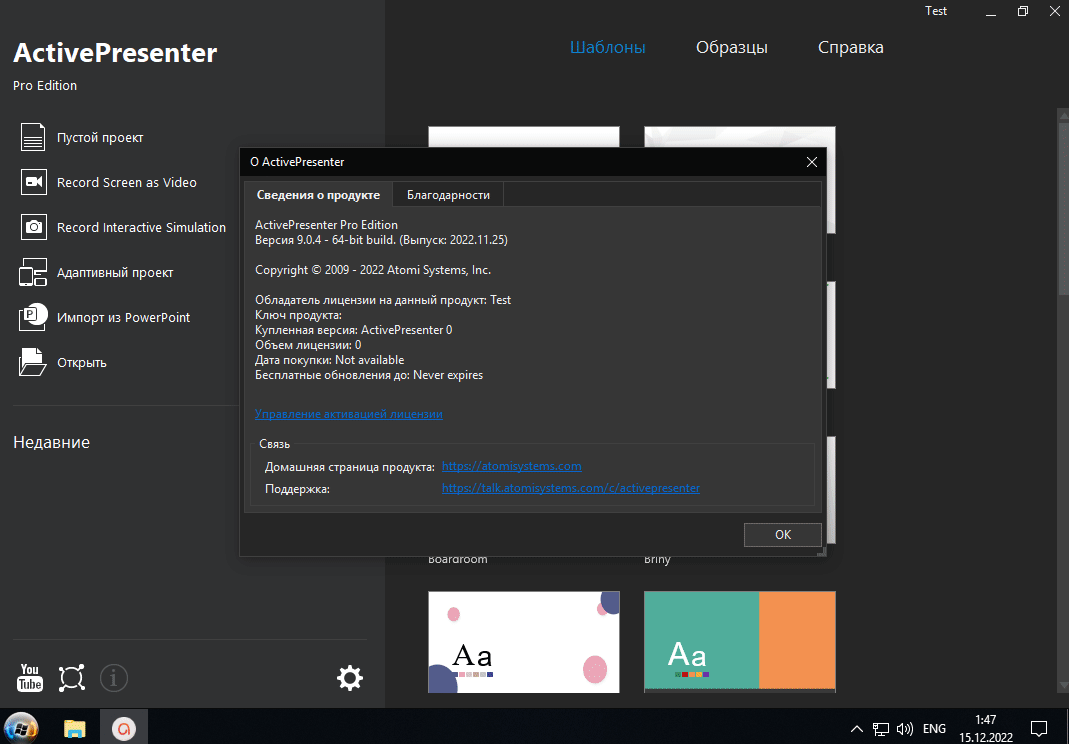
Task: Click the community nodes icon beside YouTube
Action: 72,678
